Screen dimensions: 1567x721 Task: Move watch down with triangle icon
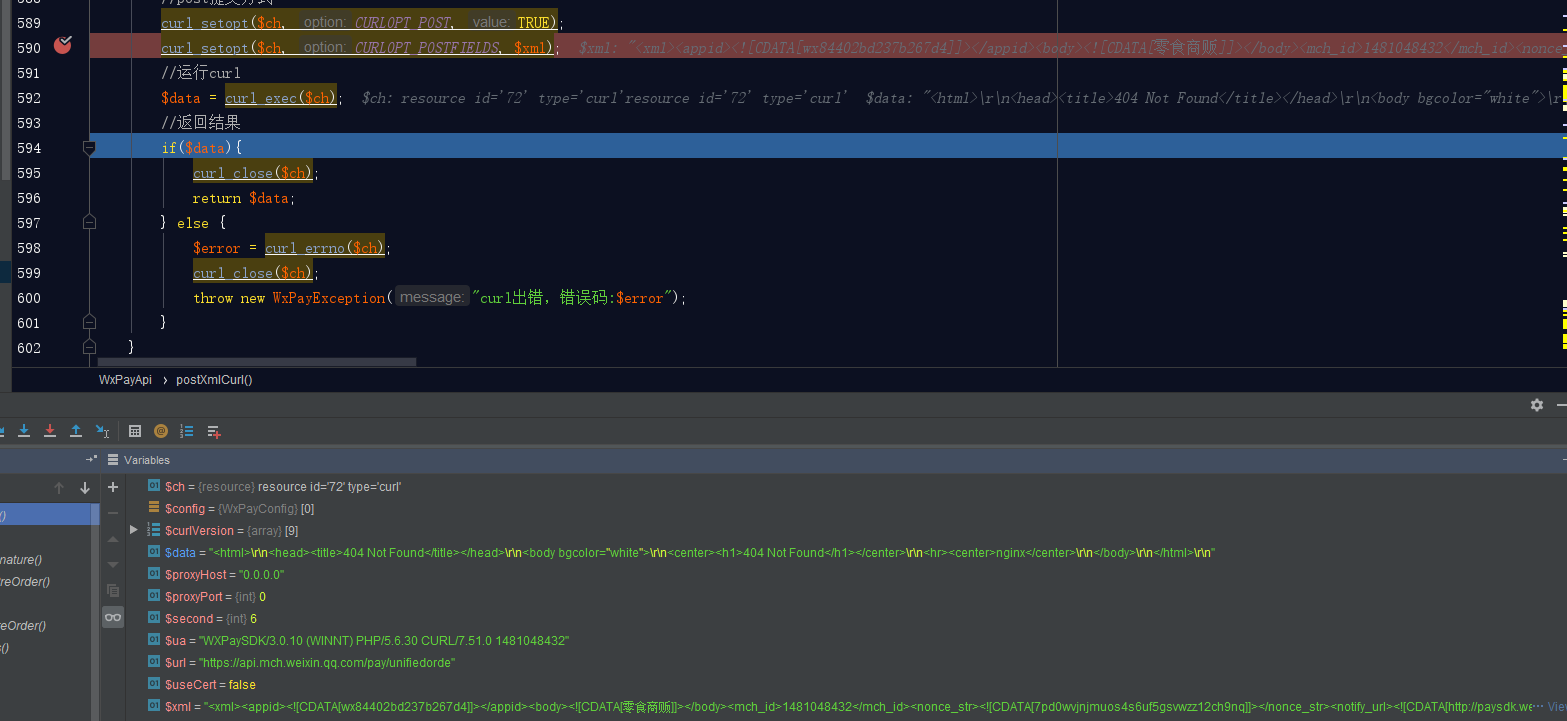pos(113,565)
